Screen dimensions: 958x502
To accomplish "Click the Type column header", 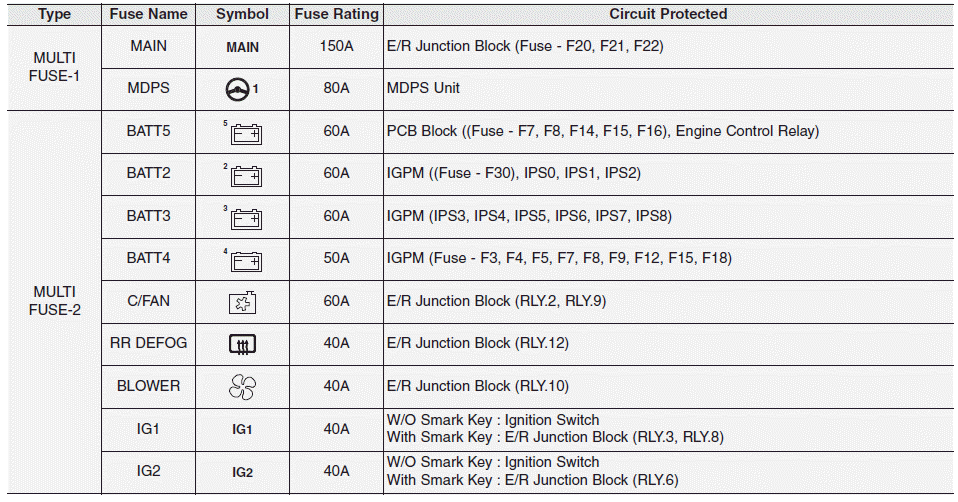I will (54, 14).
